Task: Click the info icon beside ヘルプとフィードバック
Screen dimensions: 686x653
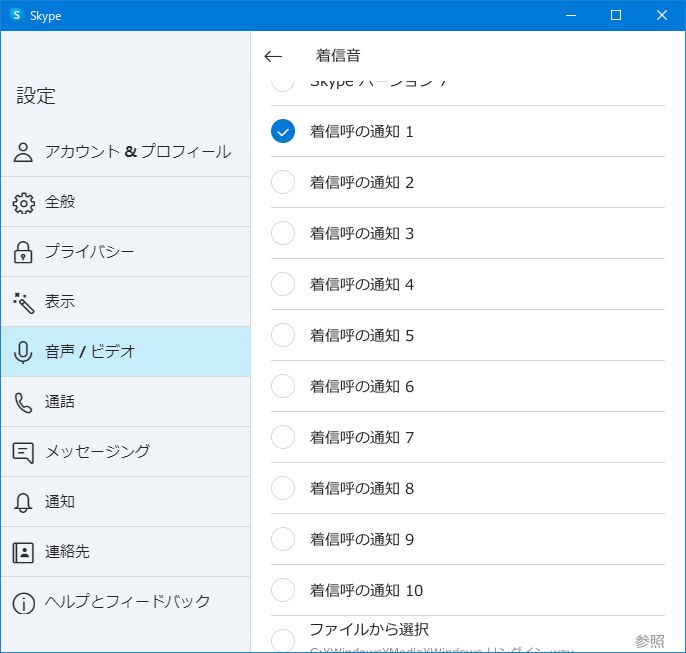Action: (x=23, y=603)
